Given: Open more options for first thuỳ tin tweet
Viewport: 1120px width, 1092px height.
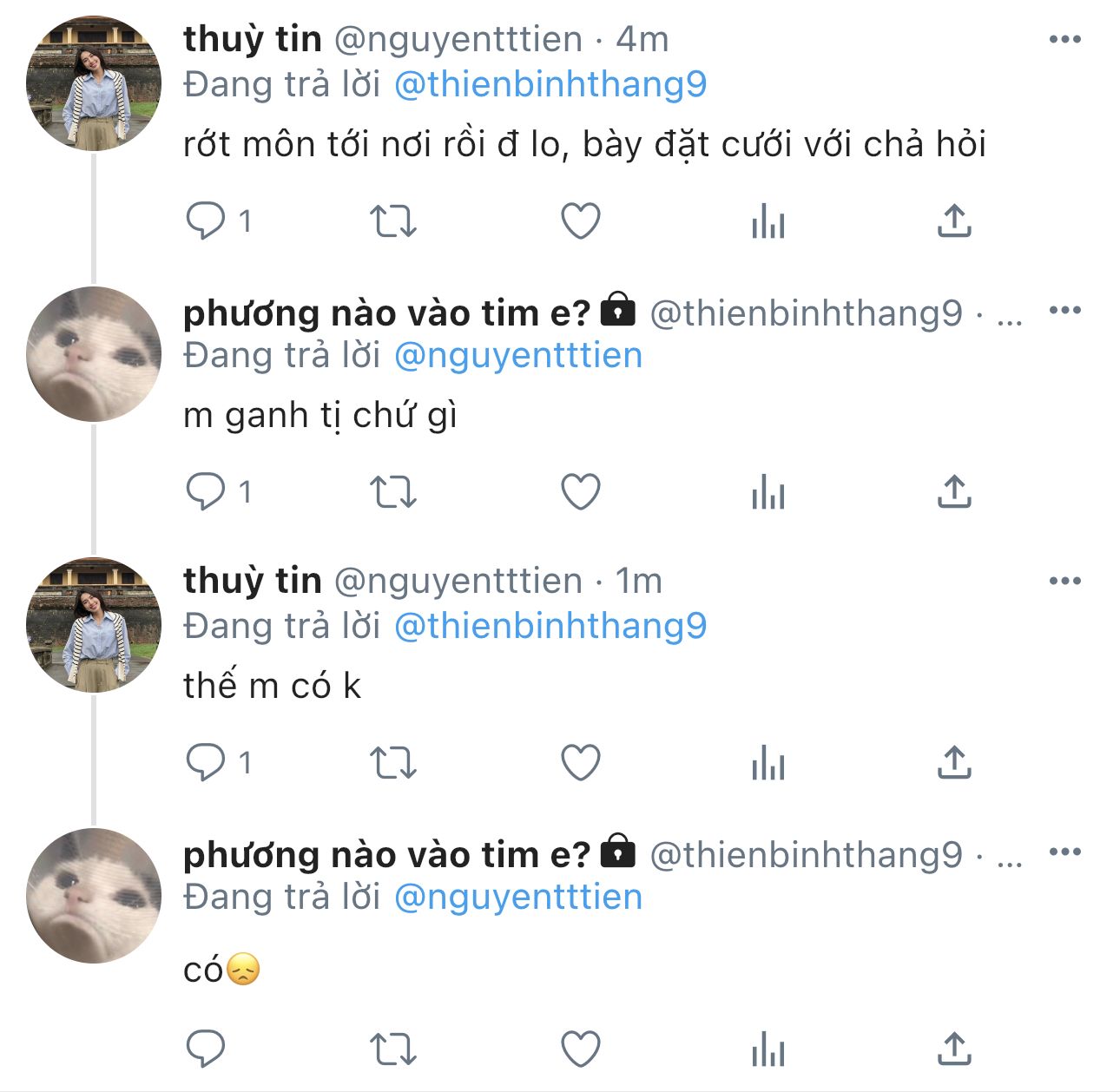Looking at the screenshot, I should coord(1064,40).
